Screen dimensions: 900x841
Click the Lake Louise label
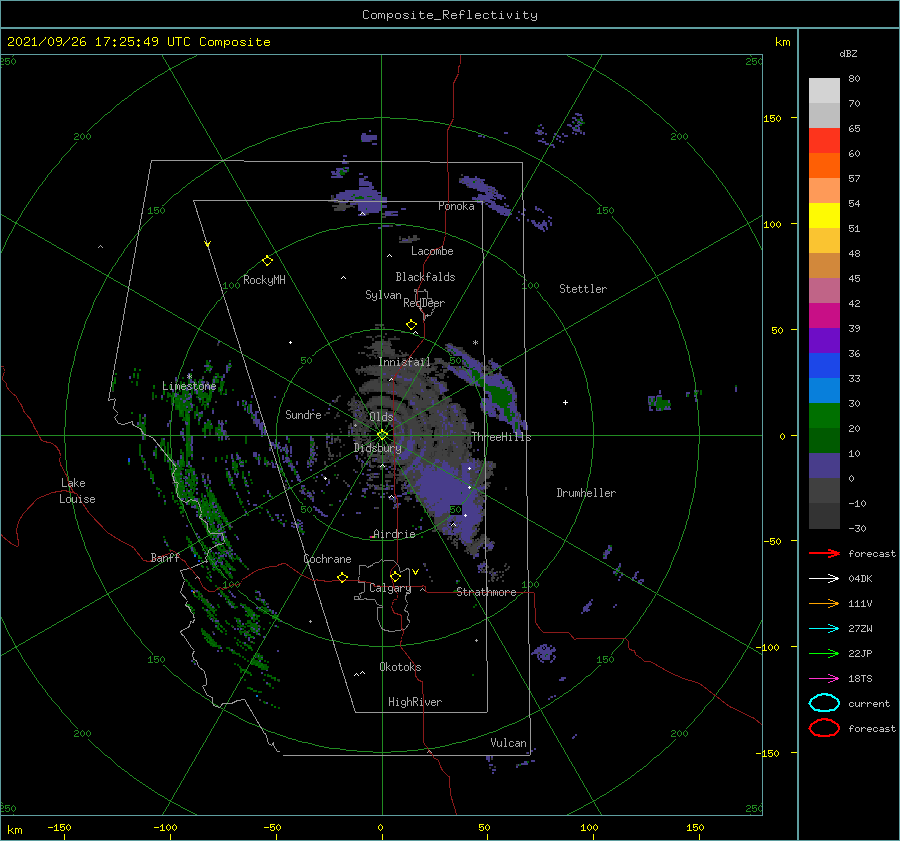pyautogui.click(x=77, y=491)
